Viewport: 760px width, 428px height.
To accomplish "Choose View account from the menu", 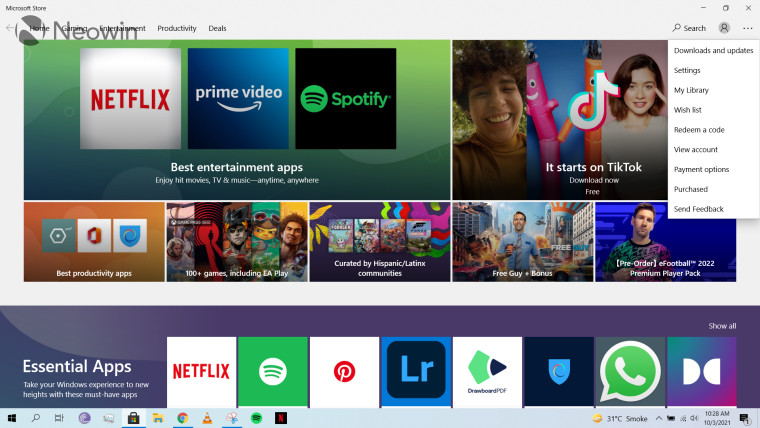I will (713, 150).
